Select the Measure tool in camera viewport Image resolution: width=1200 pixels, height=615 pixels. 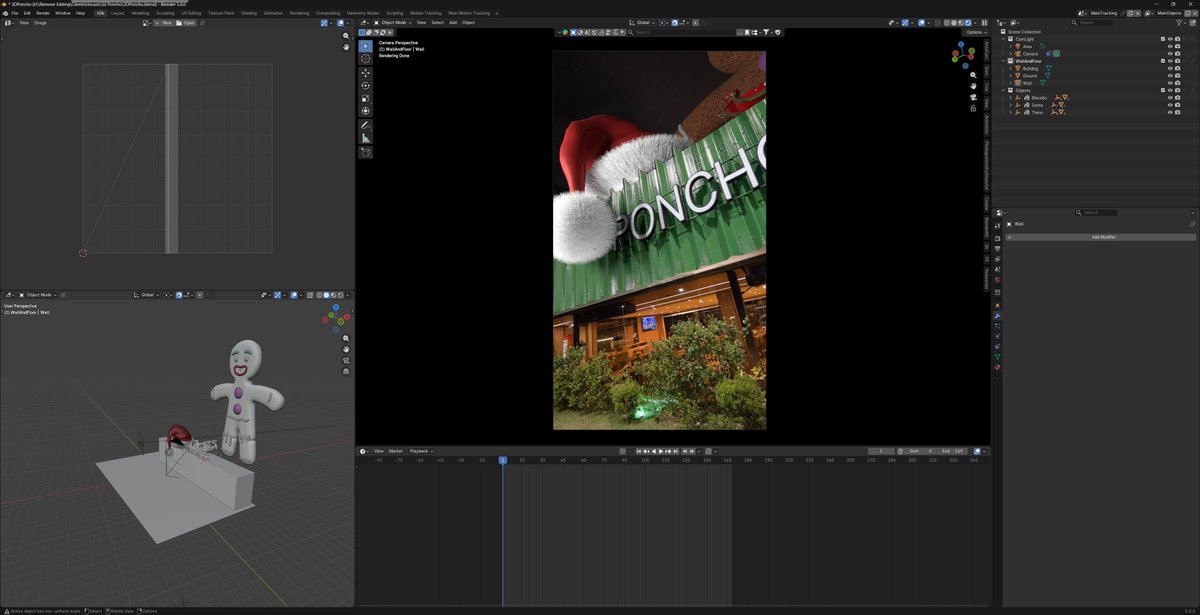pyautogui.click(x=366, y=138)
